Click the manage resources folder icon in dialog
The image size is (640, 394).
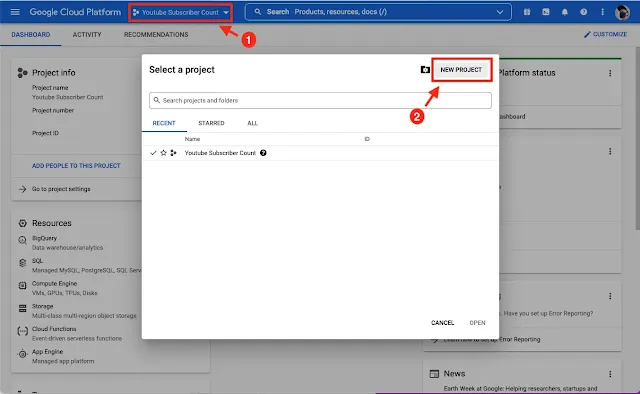tap(425, 70)
